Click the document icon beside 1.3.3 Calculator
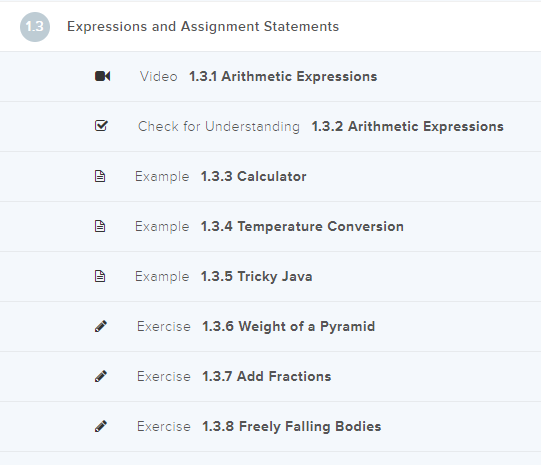The height and width of the screenshot is (465, 541). click(100, 176)
